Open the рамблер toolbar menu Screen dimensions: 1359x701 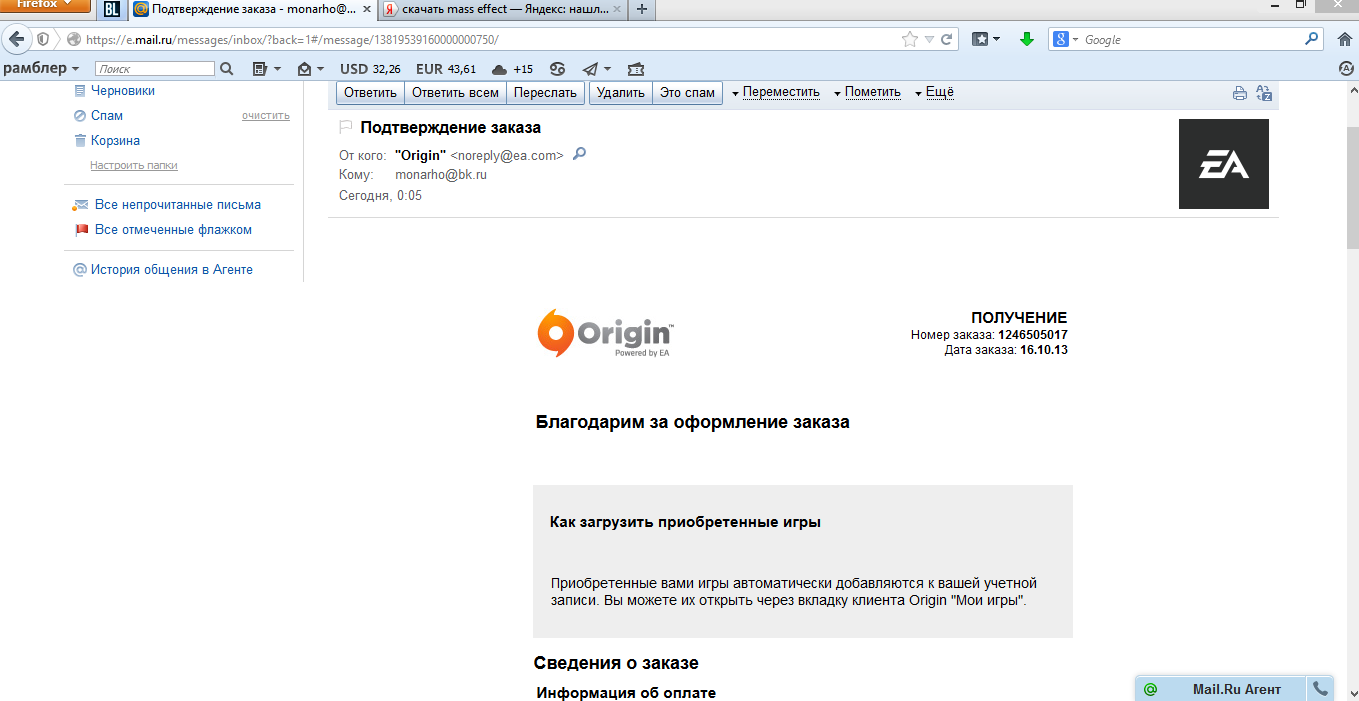pyautogui.click(x=41, y=69)
